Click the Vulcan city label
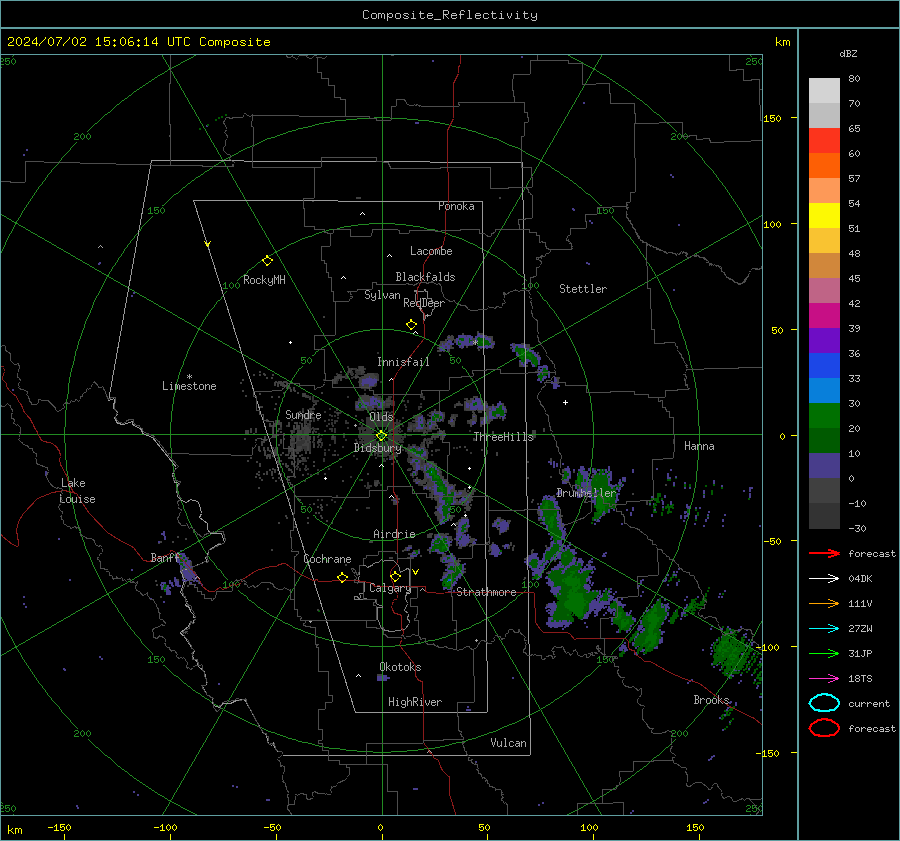900x841 pixels. [508, 743]
